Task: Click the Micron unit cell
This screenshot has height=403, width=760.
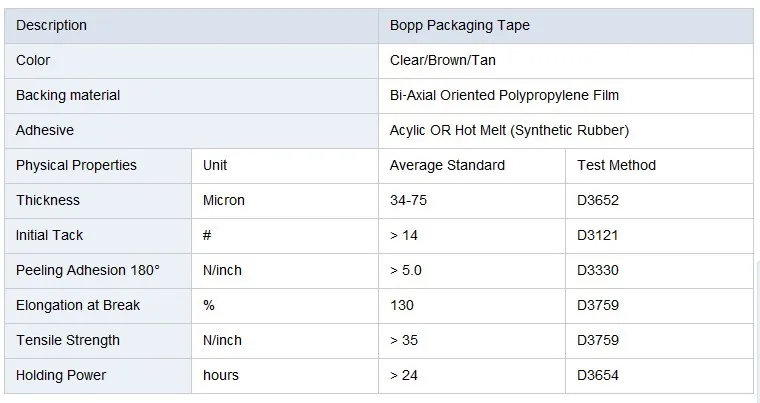Action: pyautogui.click(x=224, y=200)
